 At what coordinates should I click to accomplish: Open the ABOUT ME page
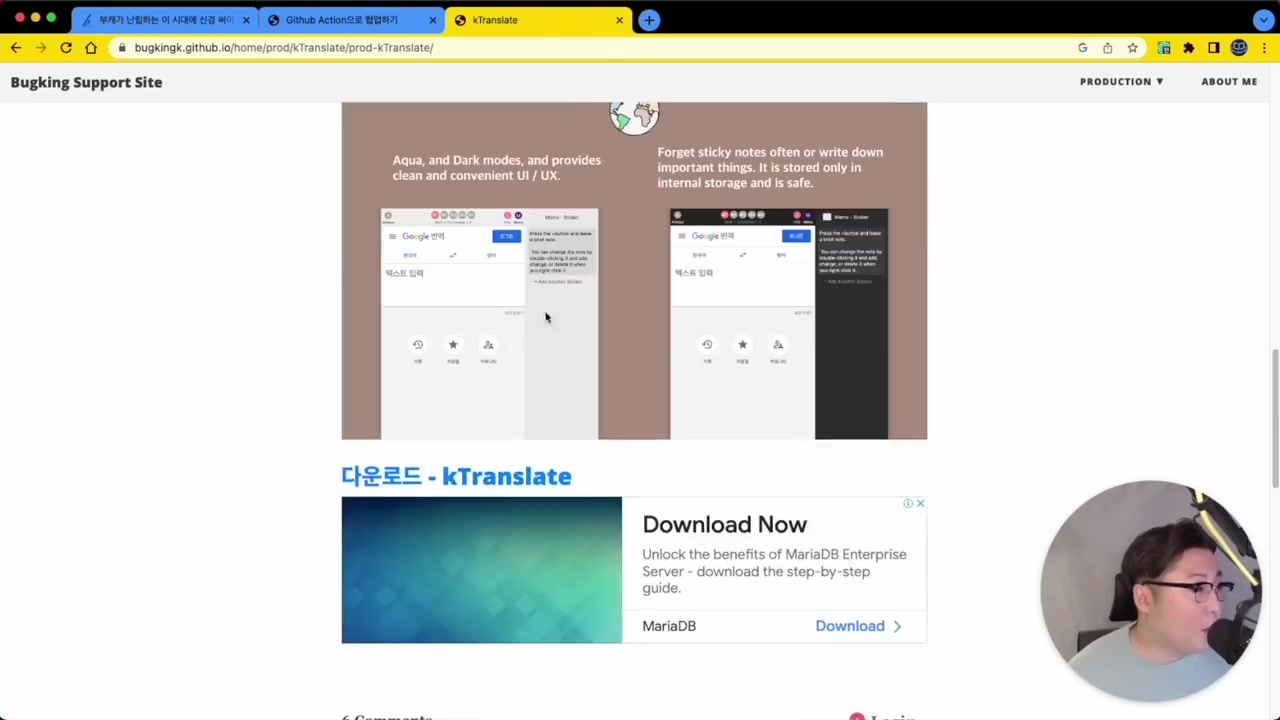pyautogui.click(x=1229, y=82)
